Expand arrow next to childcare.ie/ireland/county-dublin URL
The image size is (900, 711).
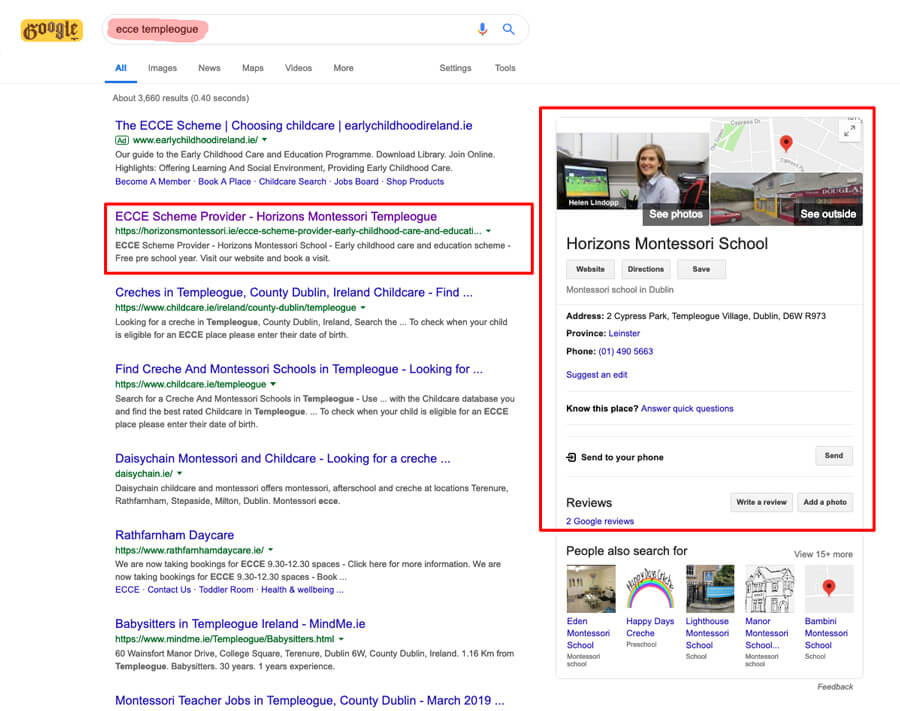363,308
